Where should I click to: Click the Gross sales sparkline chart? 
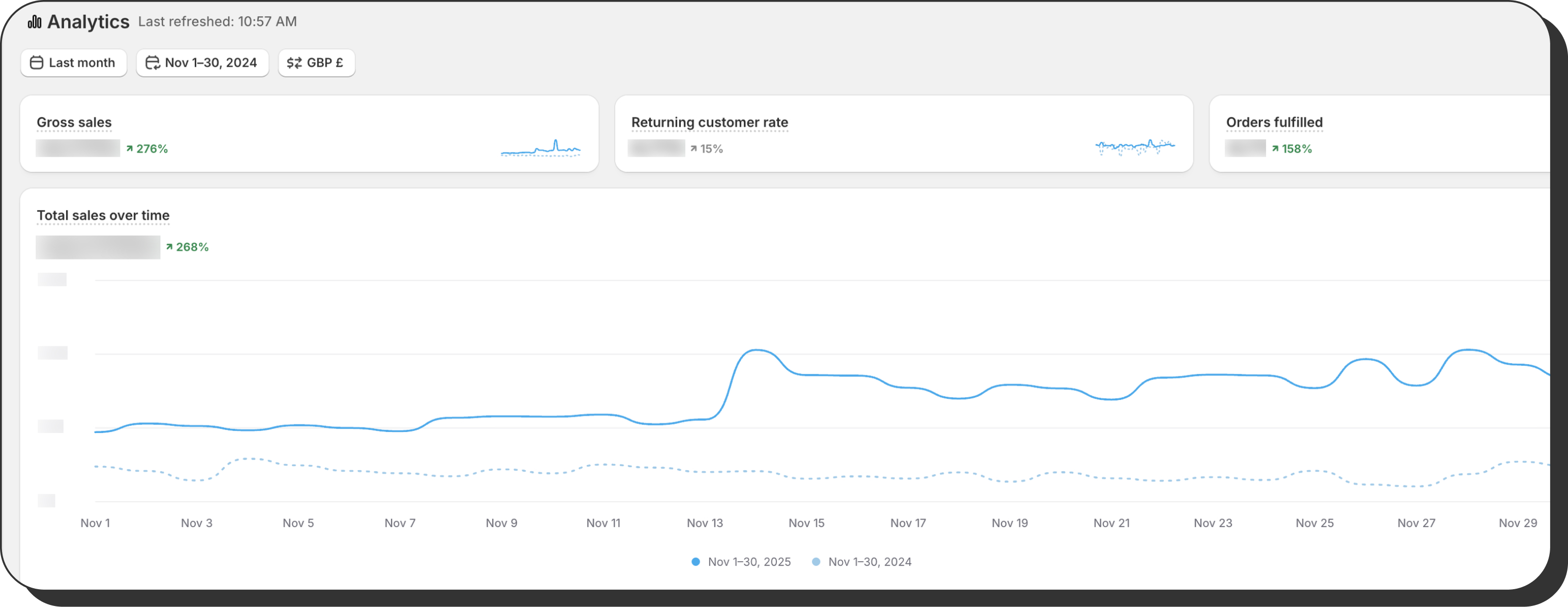[x=540, y=149]
